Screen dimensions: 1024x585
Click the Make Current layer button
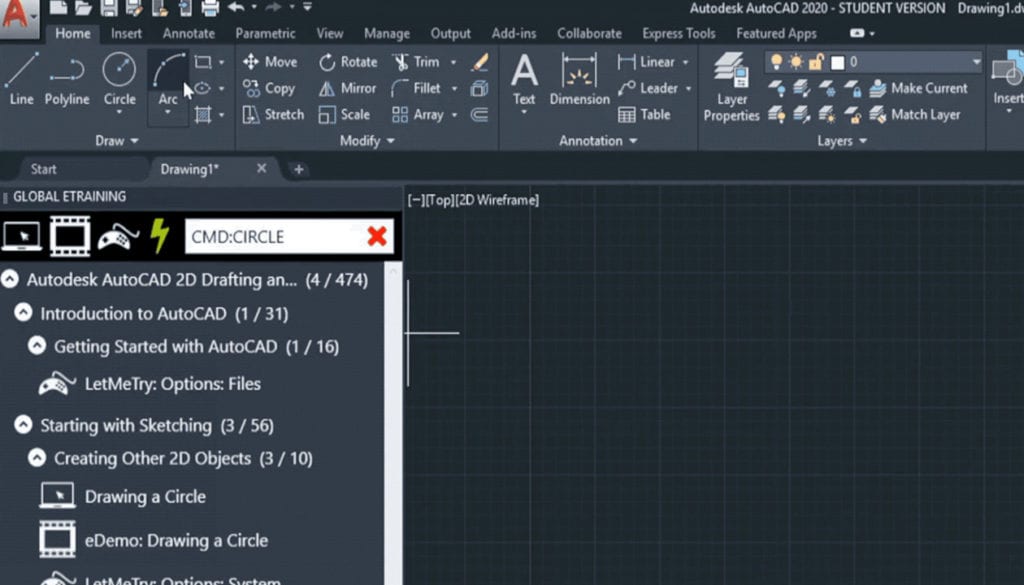(x=918, y=88)
